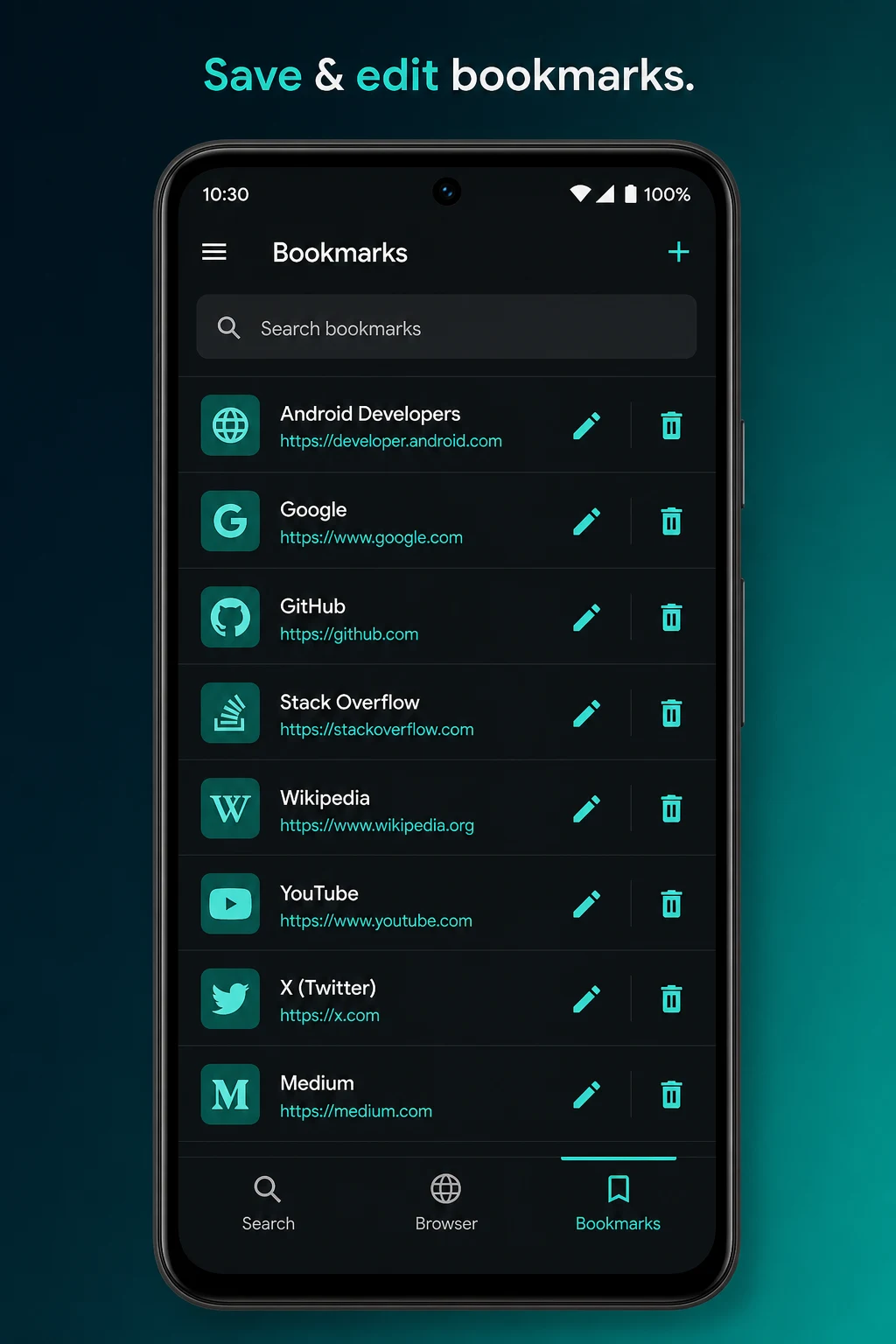The image size is (896, 1344).
Task: Open https://medium.com link
Action: click(x=356, y=1110)
